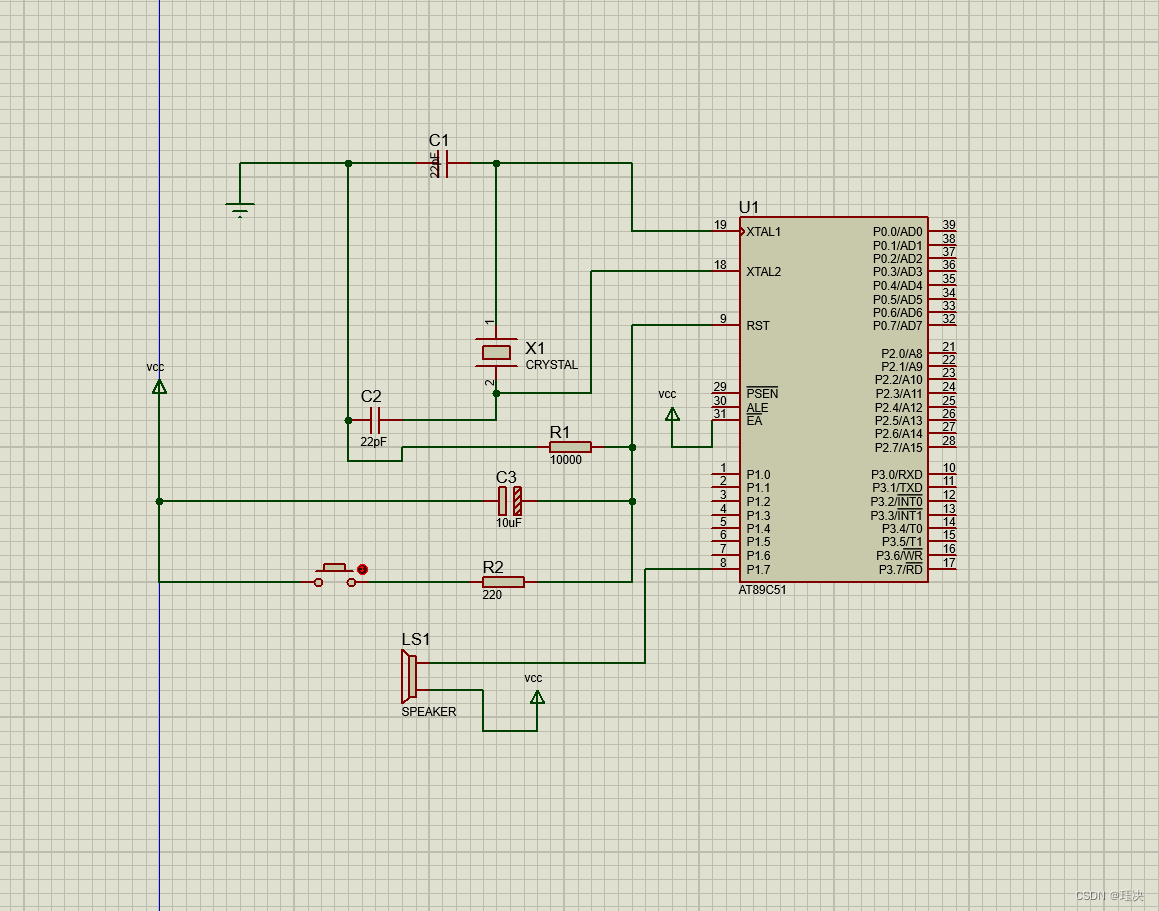The height and width of the screenshot is (911, 1159).
Task: Click pin number 39 at P0.0
Action: [949, 225]
